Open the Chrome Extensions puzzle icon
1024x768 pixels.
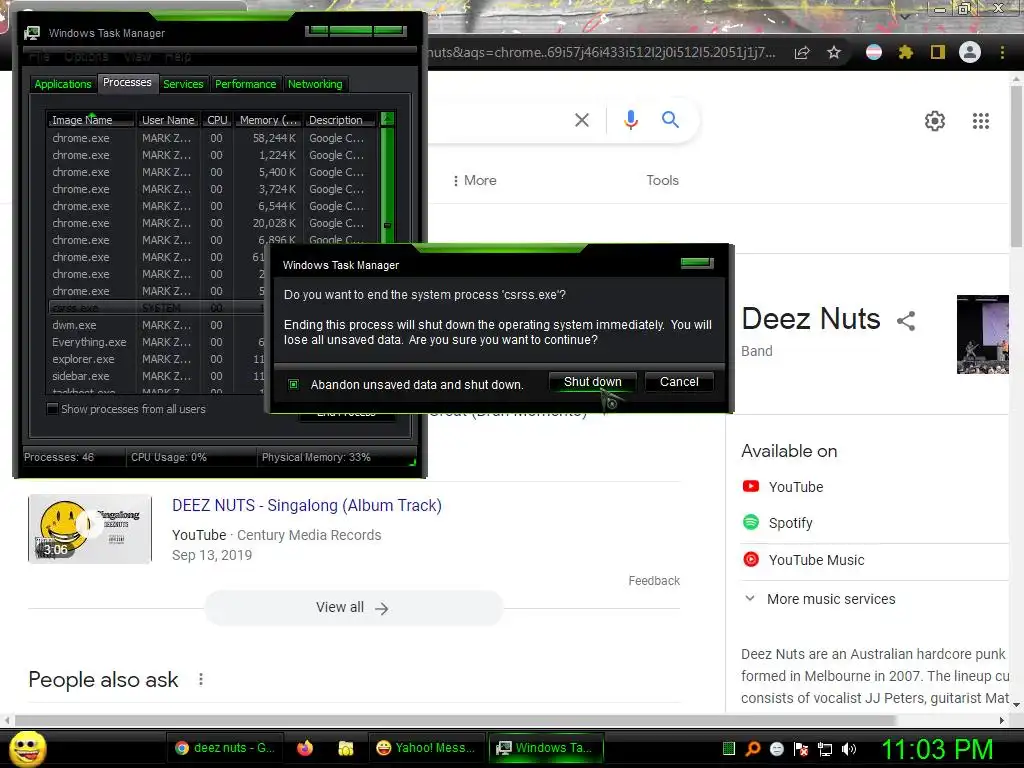pyautogui.click(x=905, y=52)
